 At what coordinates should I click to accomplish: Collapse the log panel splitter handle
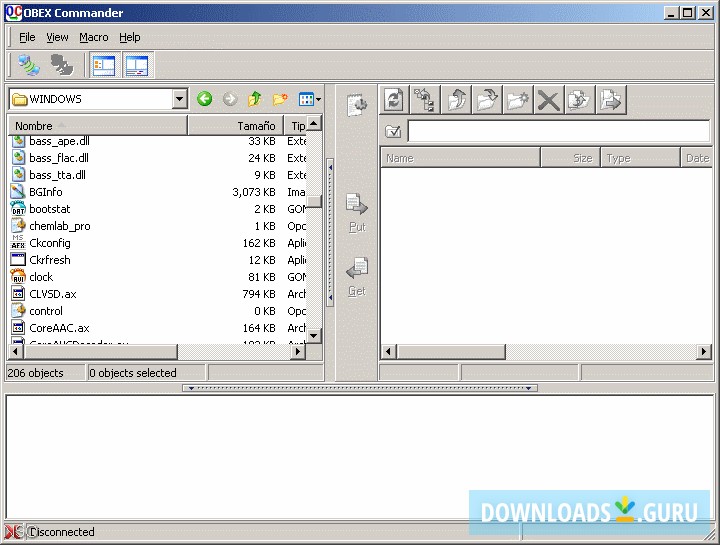pos(360,388)
